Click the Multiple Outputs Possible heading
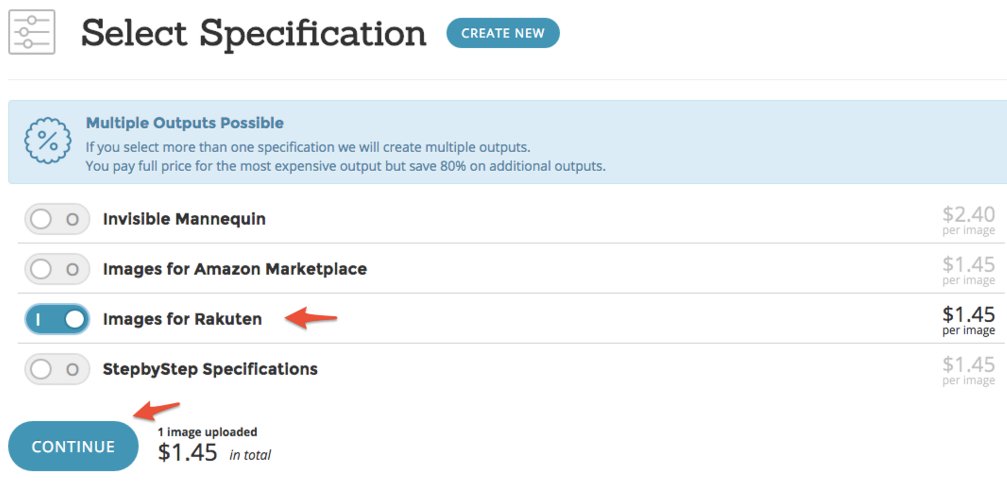Viewport: 1007px width, 484px height. (185, 123)
